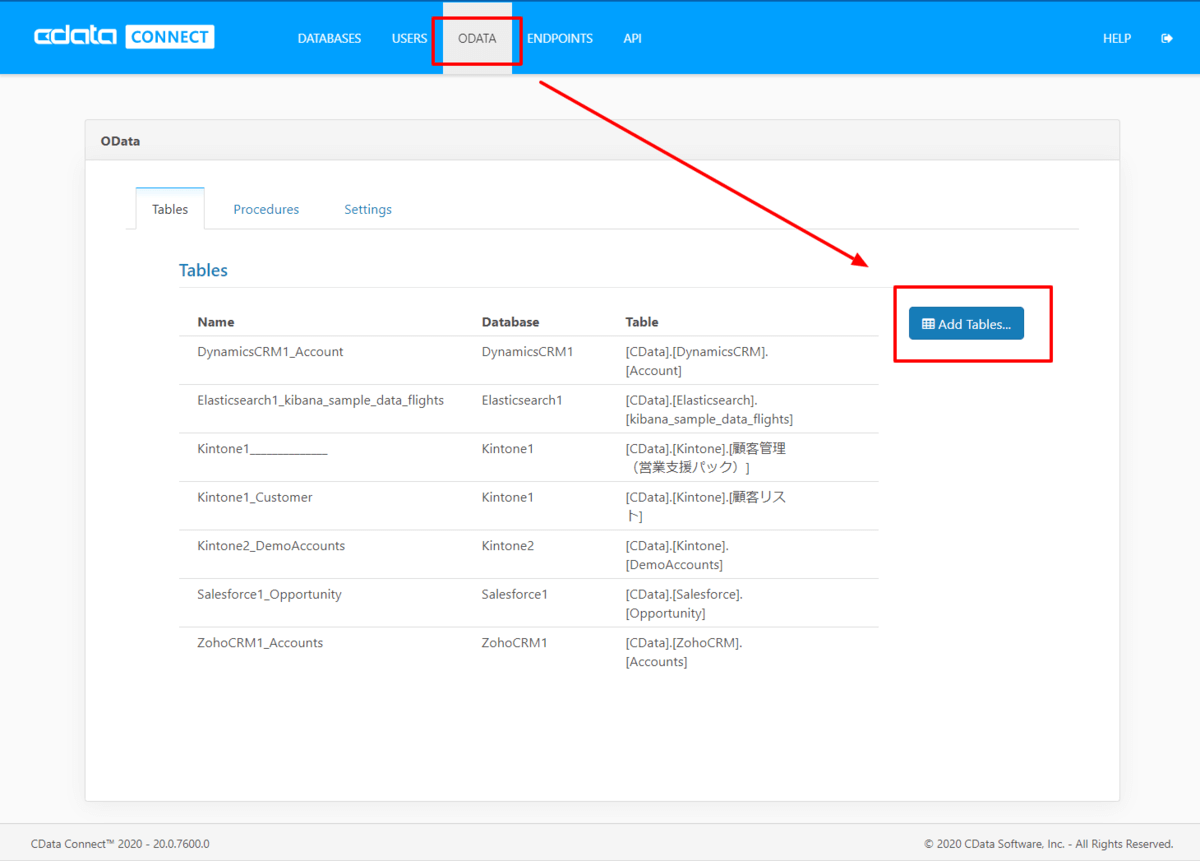The image size is (1200, 861).
Task: Switch to the Tables tab
Action: point(170,209)
